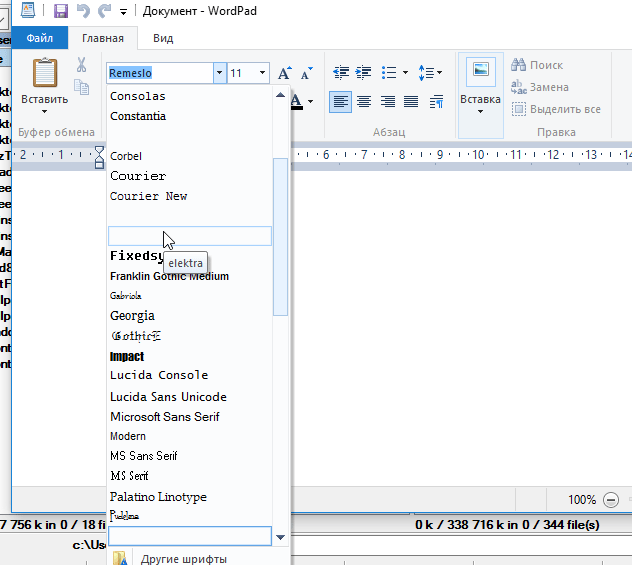
Task: Toggle center alignment
Action: tap(364, 102)
